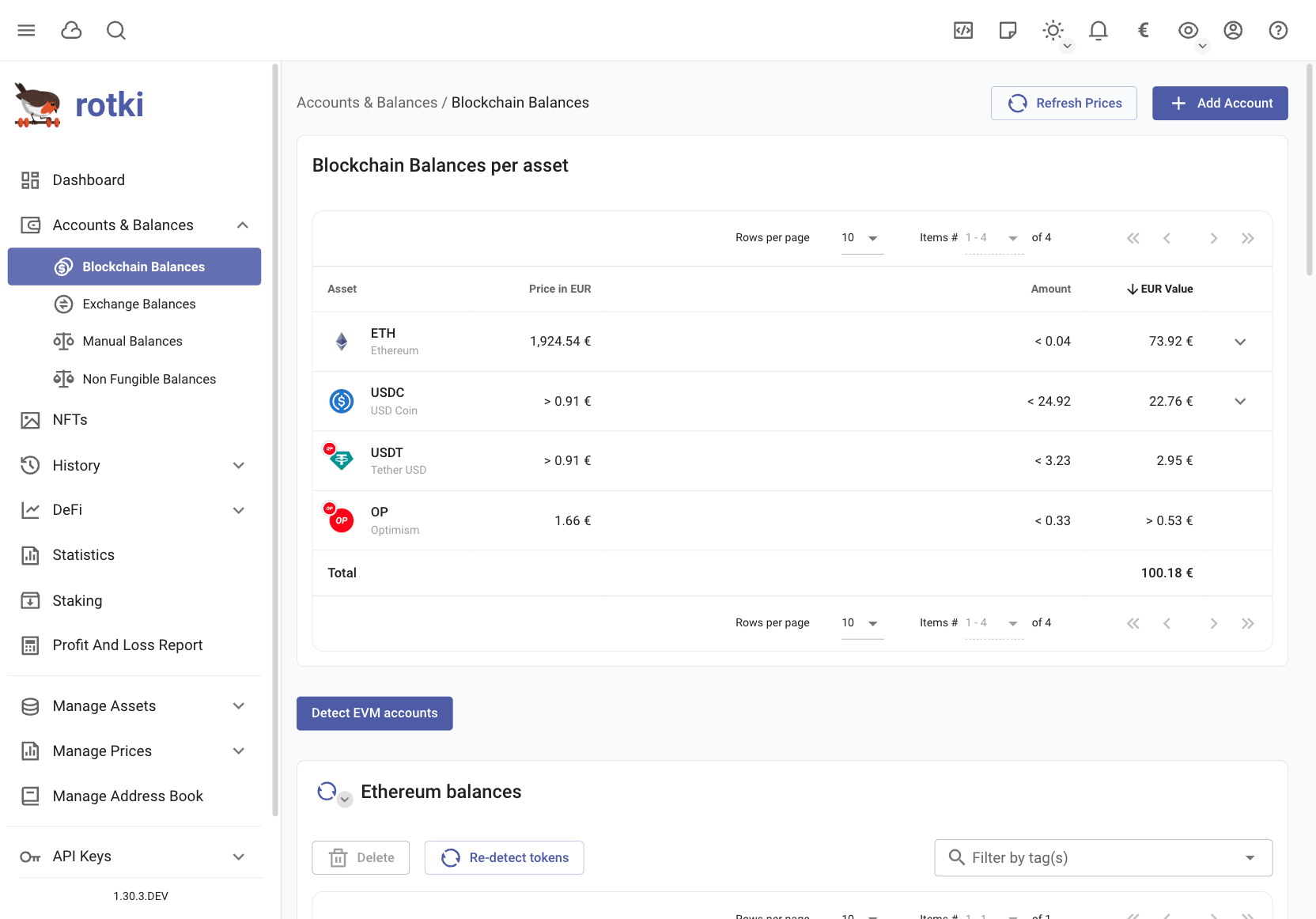Screen dimensions: 1316x919
Task: Open Filter by tag(s) field
Action: coord(1103,858)
